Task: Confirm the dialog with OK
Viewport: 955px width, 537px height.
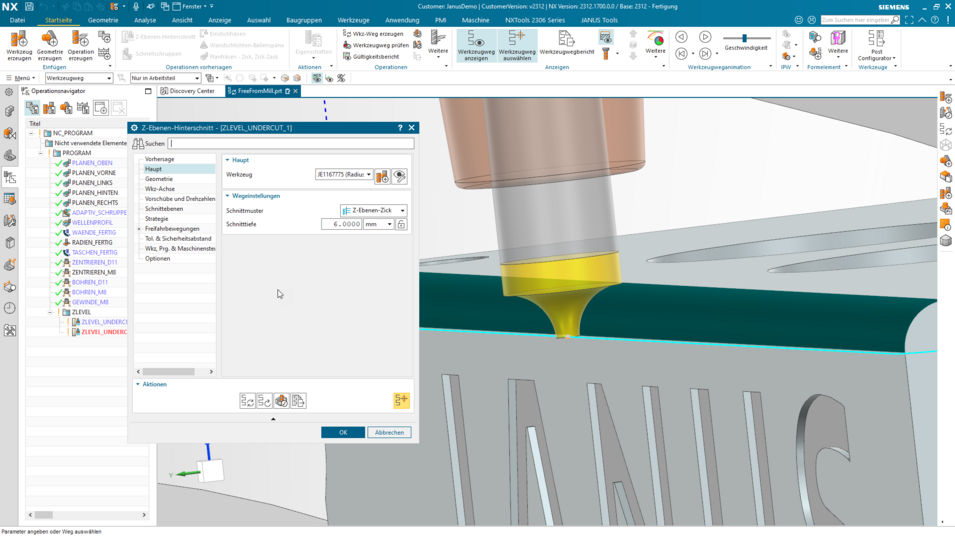Action: (x=343, y=432)
